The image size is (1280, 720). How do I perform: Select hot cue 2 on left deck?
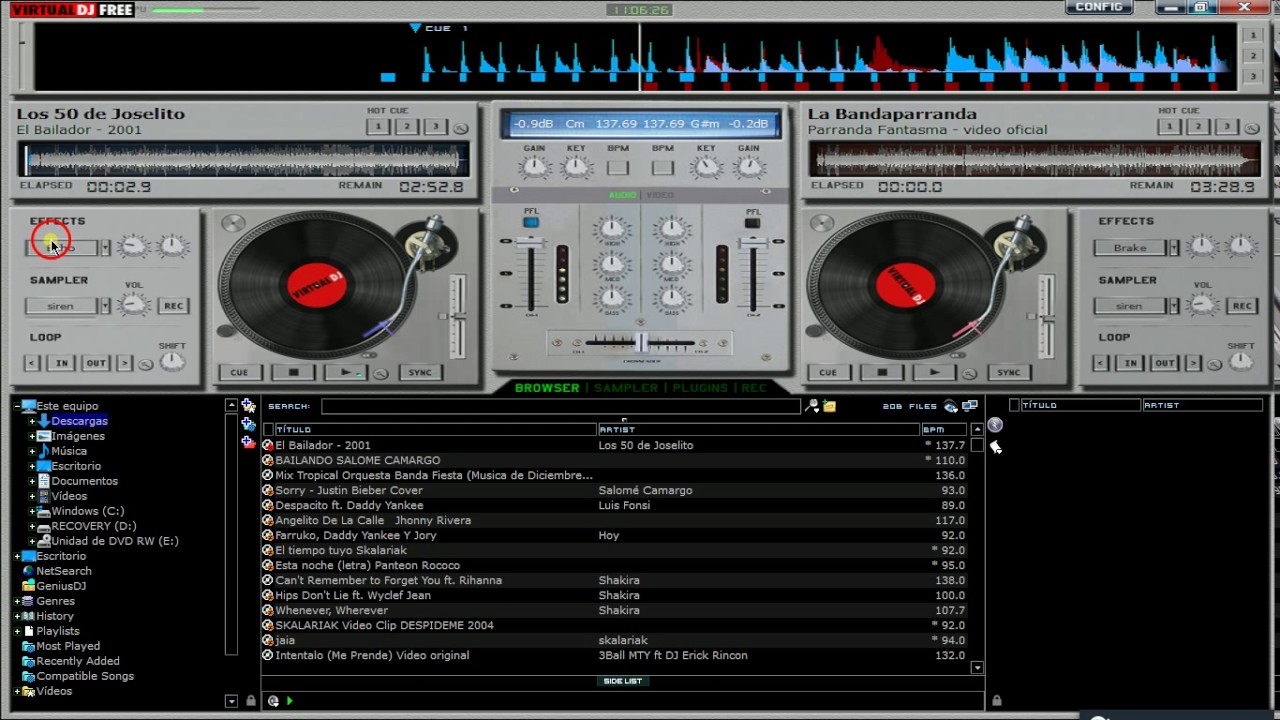406,127
